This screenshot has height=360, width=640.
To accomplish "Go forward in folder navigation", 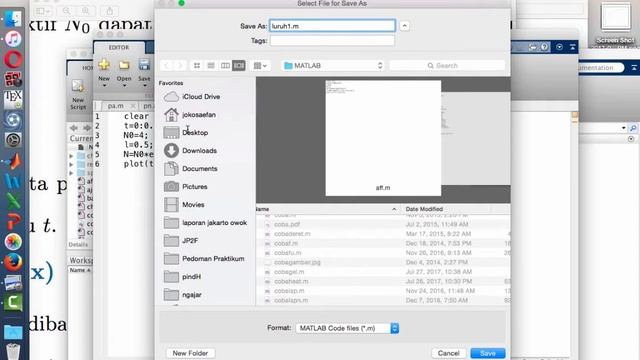I will [x=180, y=65].
